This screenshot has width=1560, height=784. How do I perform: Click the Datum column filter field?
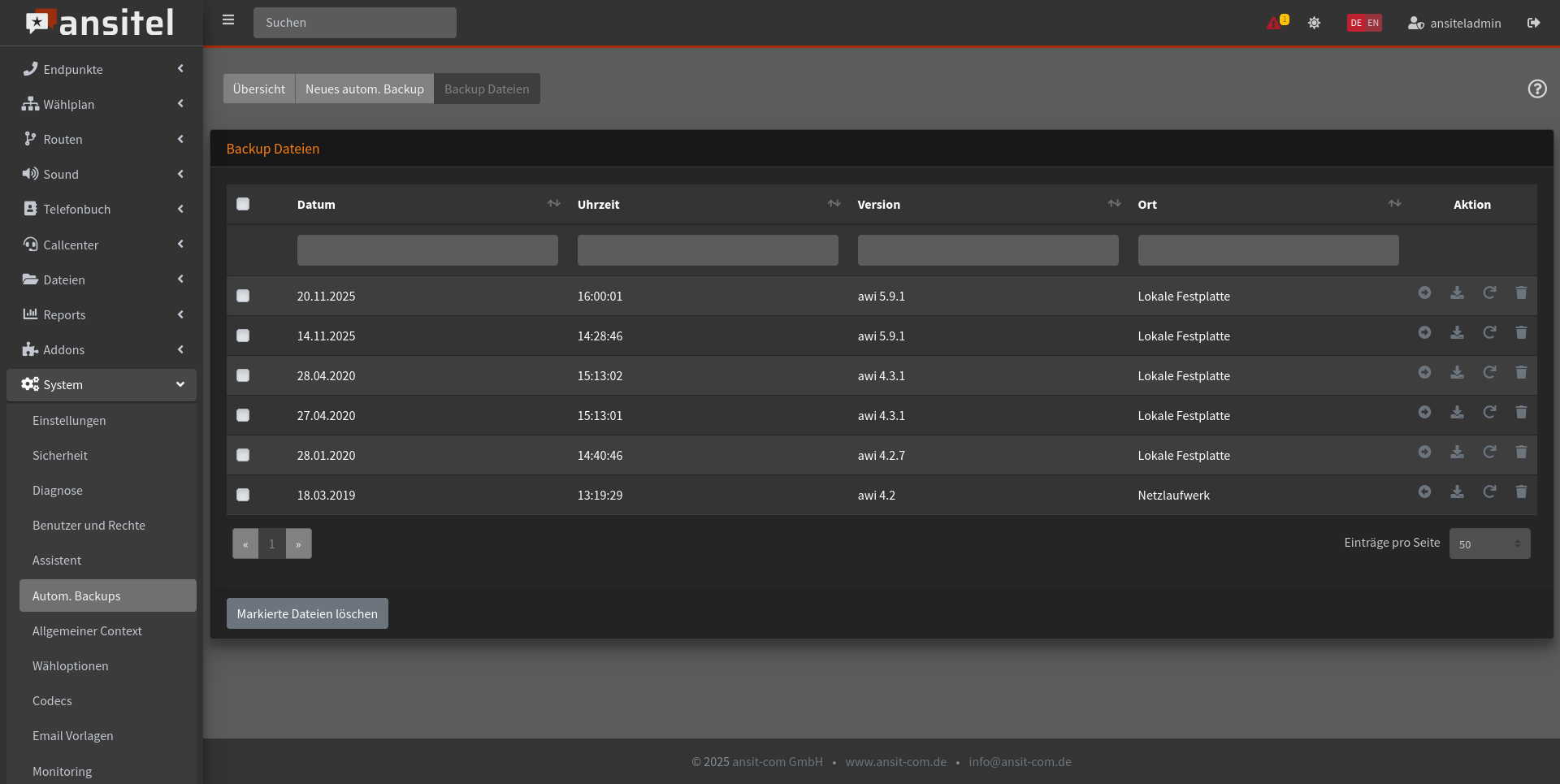coord(427,250)
